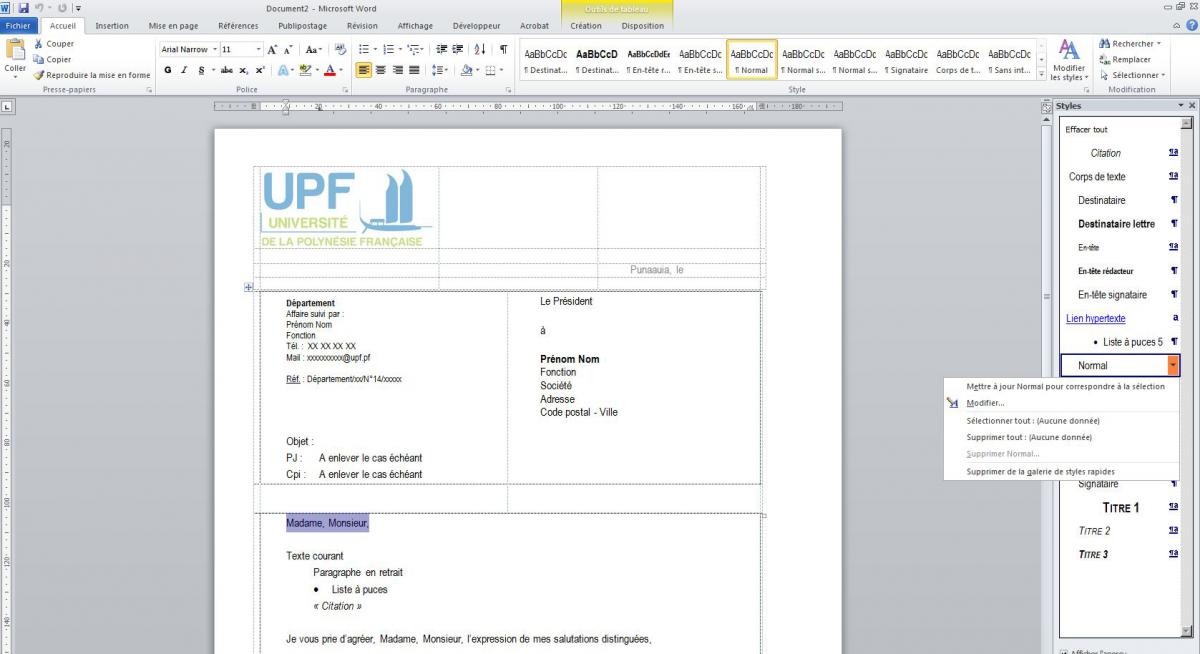Click the center alignment icon
The image size is (1200, 654).
tap(382, 70)
